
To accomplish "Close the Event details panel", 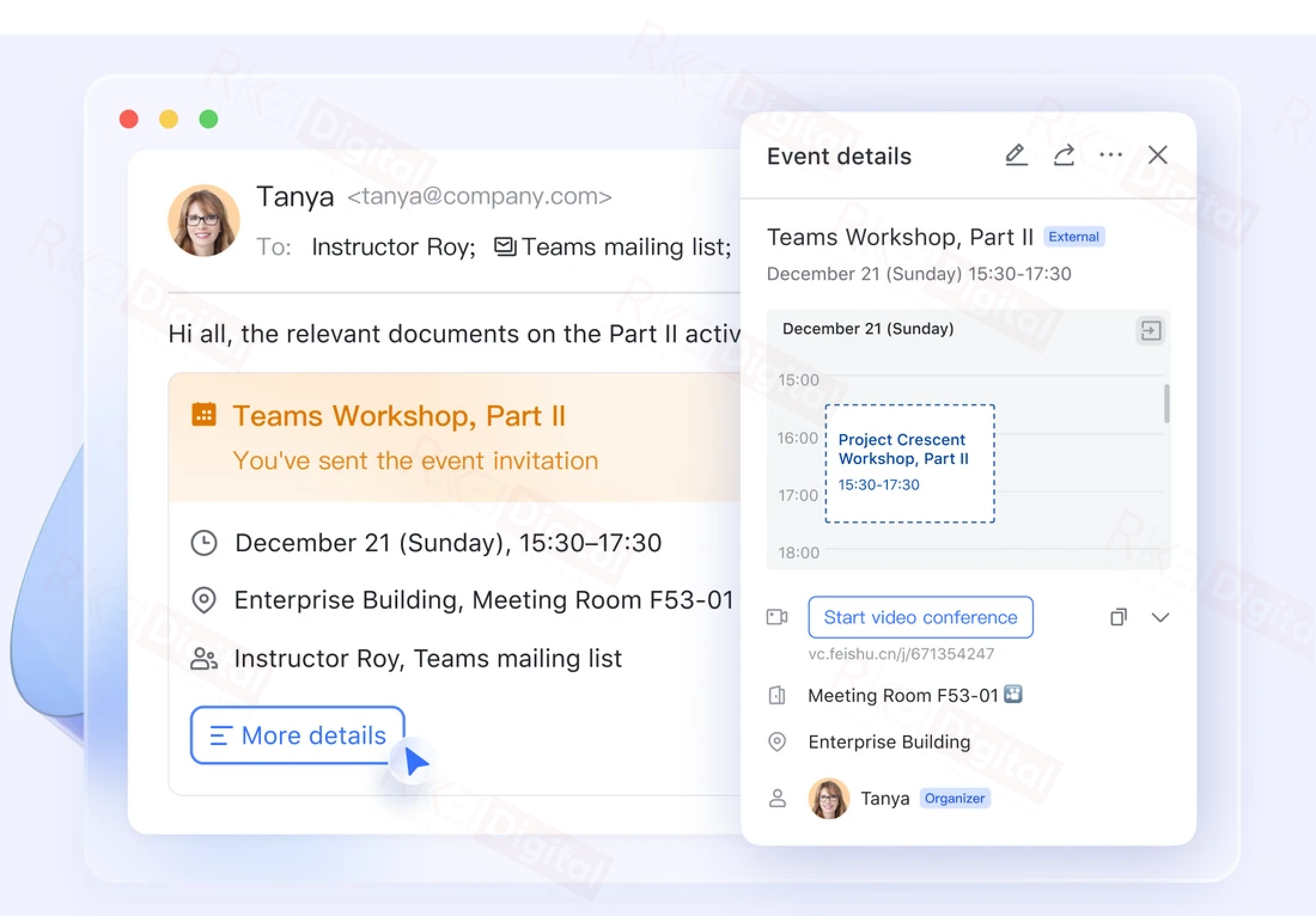I will 1157,155.
